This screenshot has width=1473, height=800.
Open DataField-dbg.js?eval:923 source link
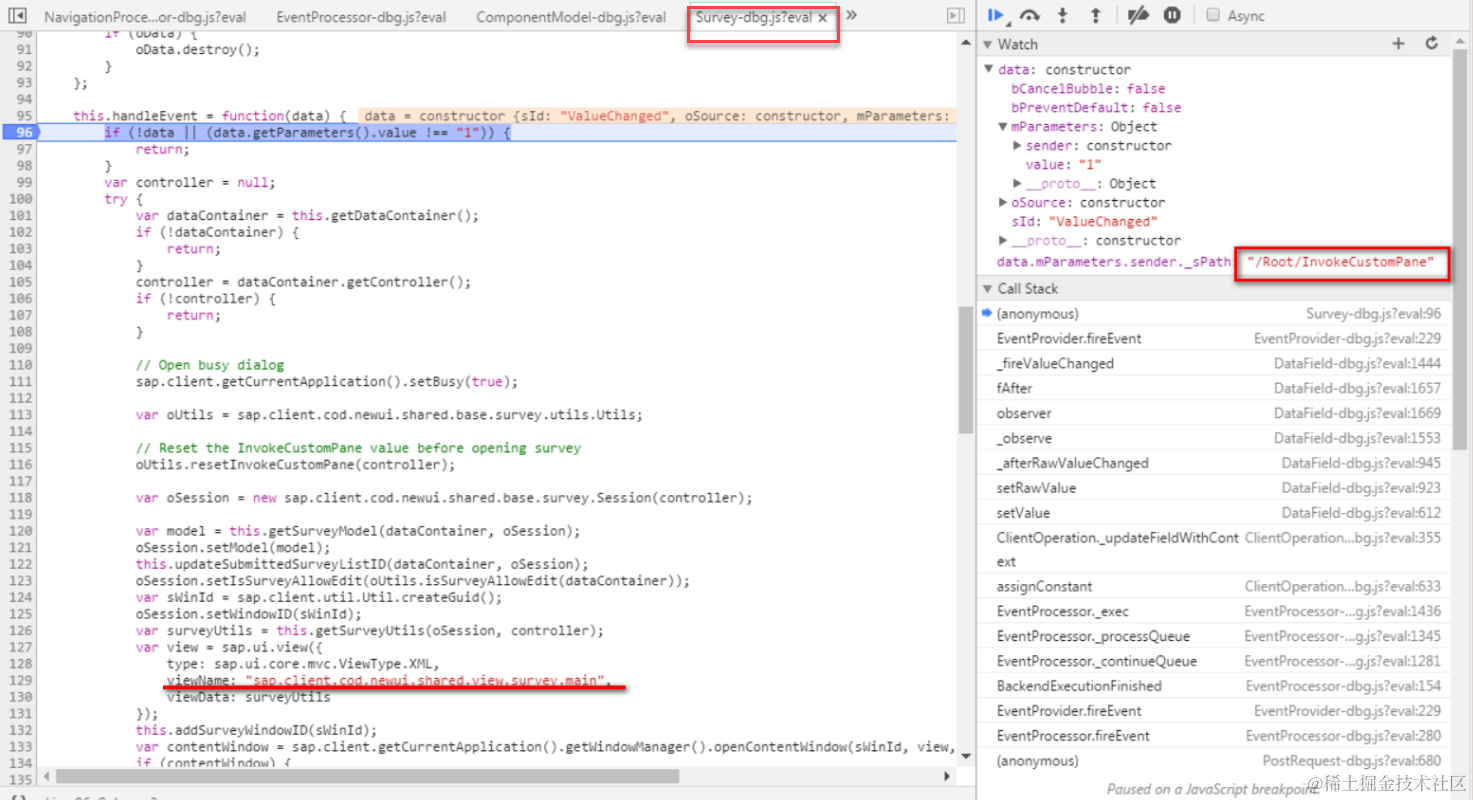[x=1361, y=488]
